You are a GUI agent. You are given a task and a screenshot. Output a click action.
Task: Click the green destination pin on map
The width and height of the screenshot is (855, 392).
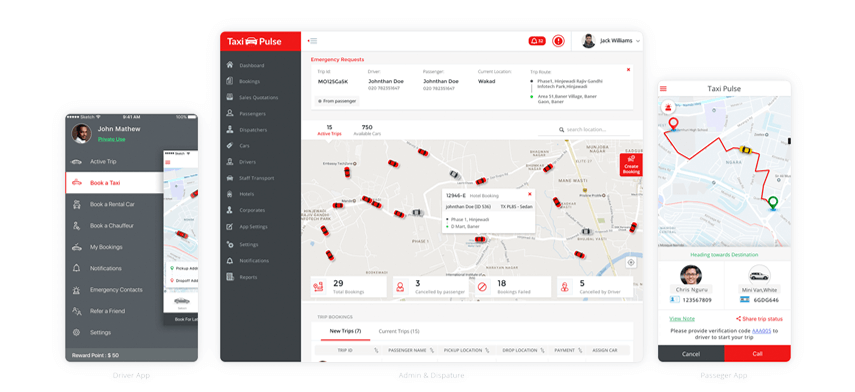[x=772, y=203]
